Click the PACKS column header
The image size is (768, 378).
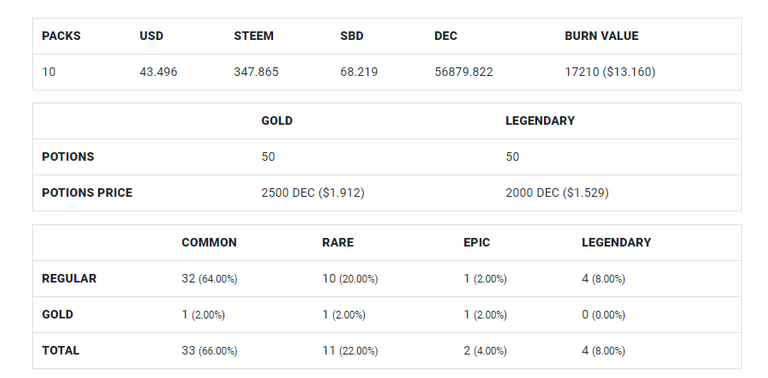[x=61, y=36]
